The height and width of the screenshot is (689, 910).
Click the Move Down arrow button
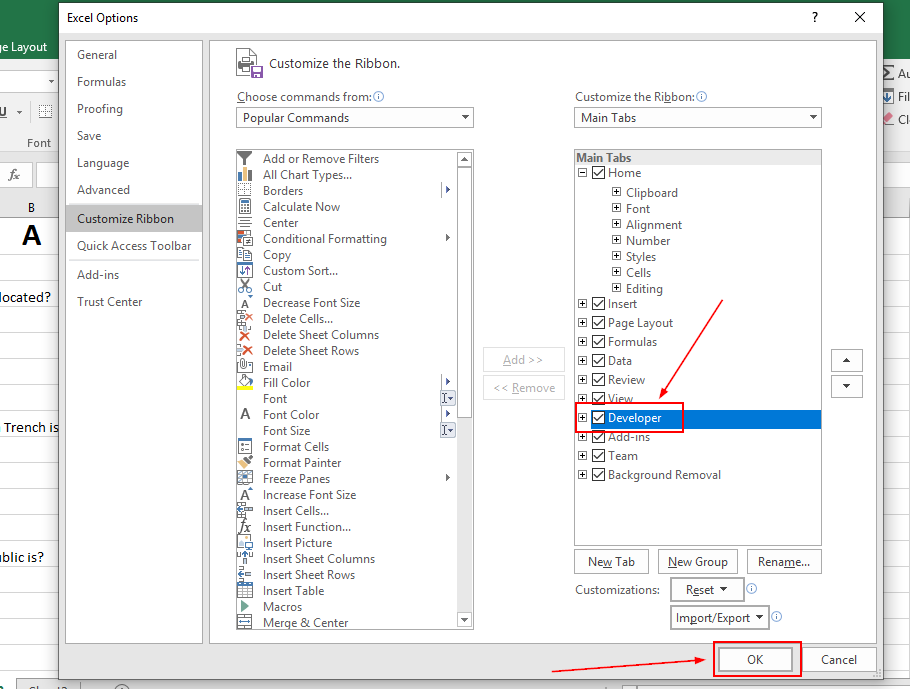[x=847, y=386]
